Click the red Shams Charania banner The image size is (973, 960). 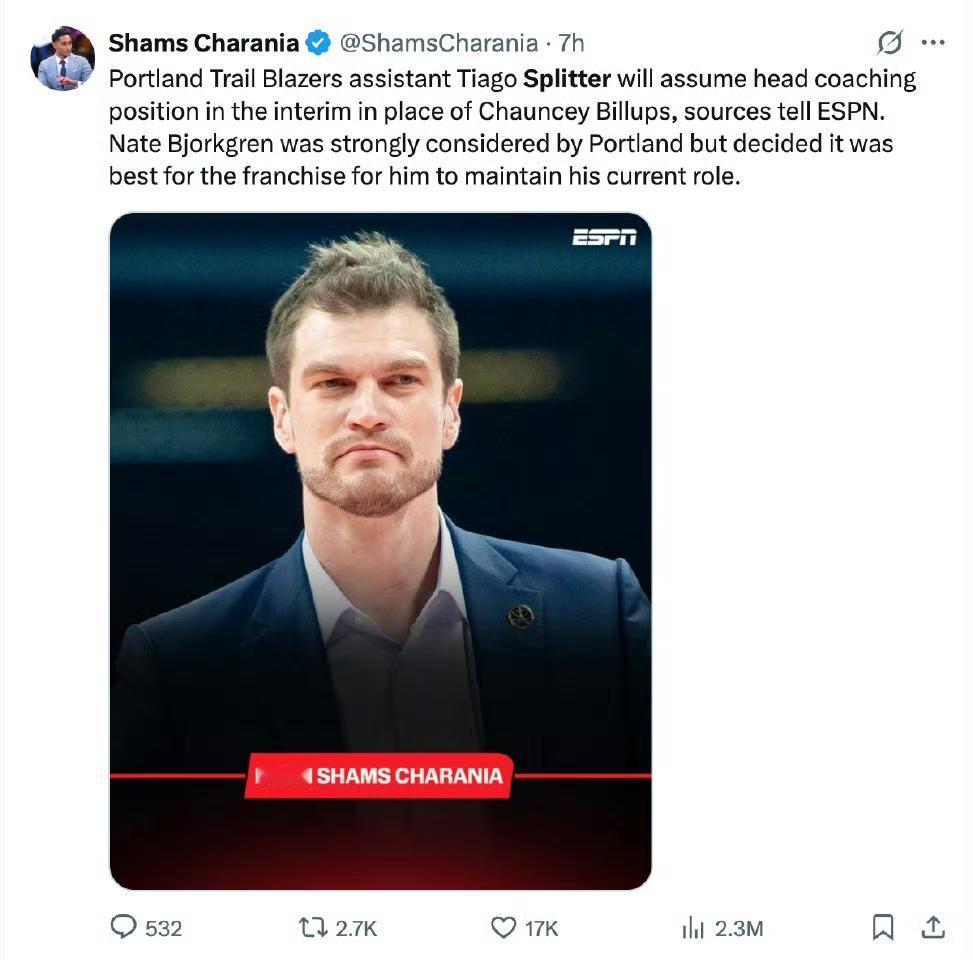[x=379, y=775]
